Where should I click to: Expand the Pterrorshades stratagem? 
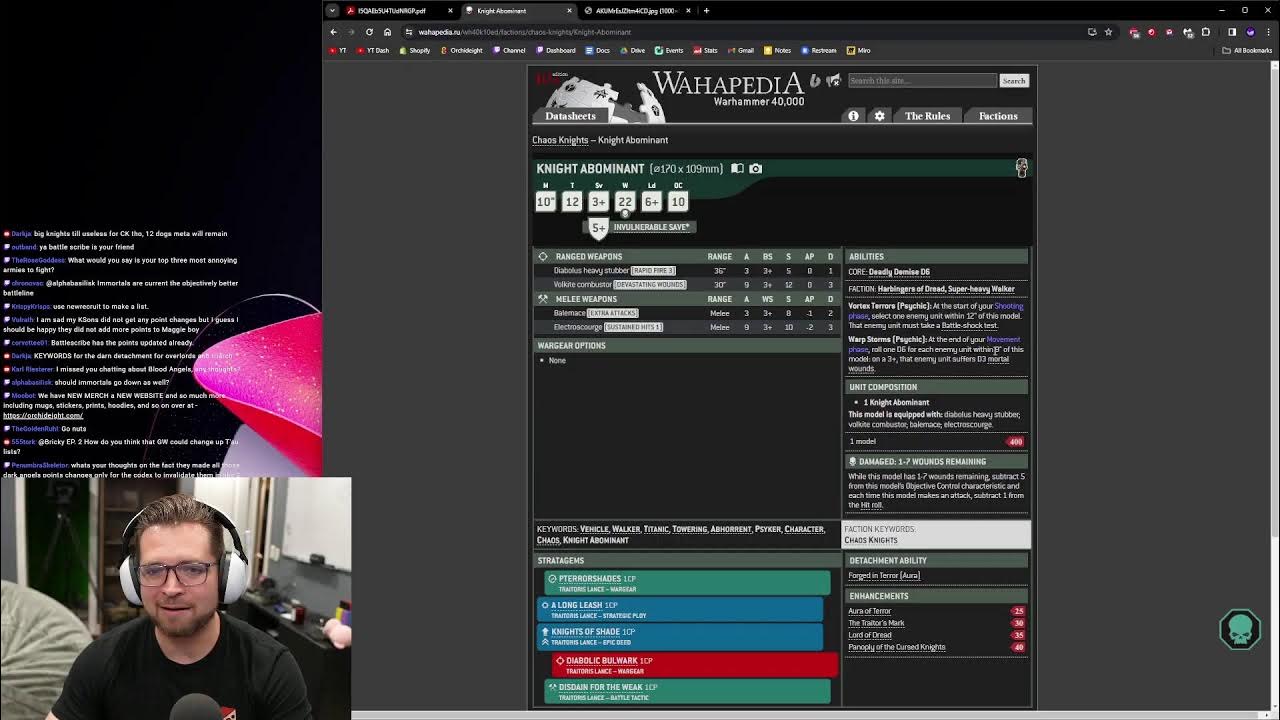coord(687,583)
